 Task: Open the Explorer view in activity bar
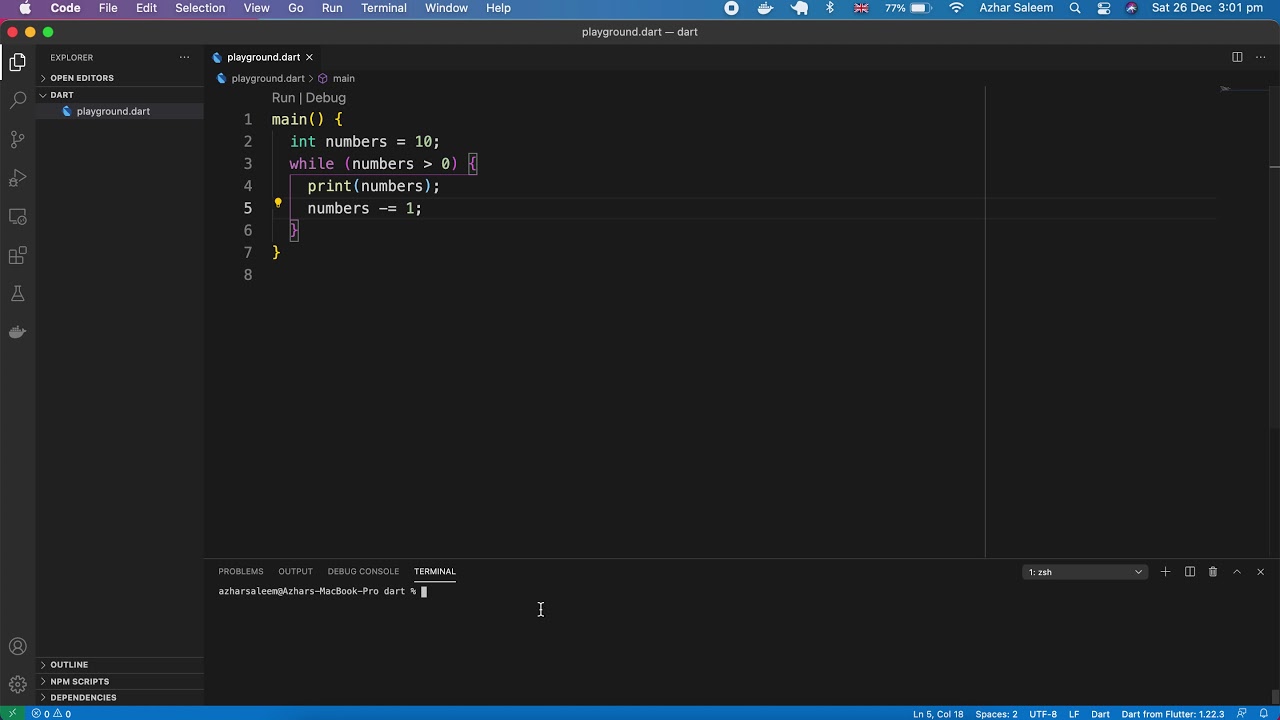[17, 63]
